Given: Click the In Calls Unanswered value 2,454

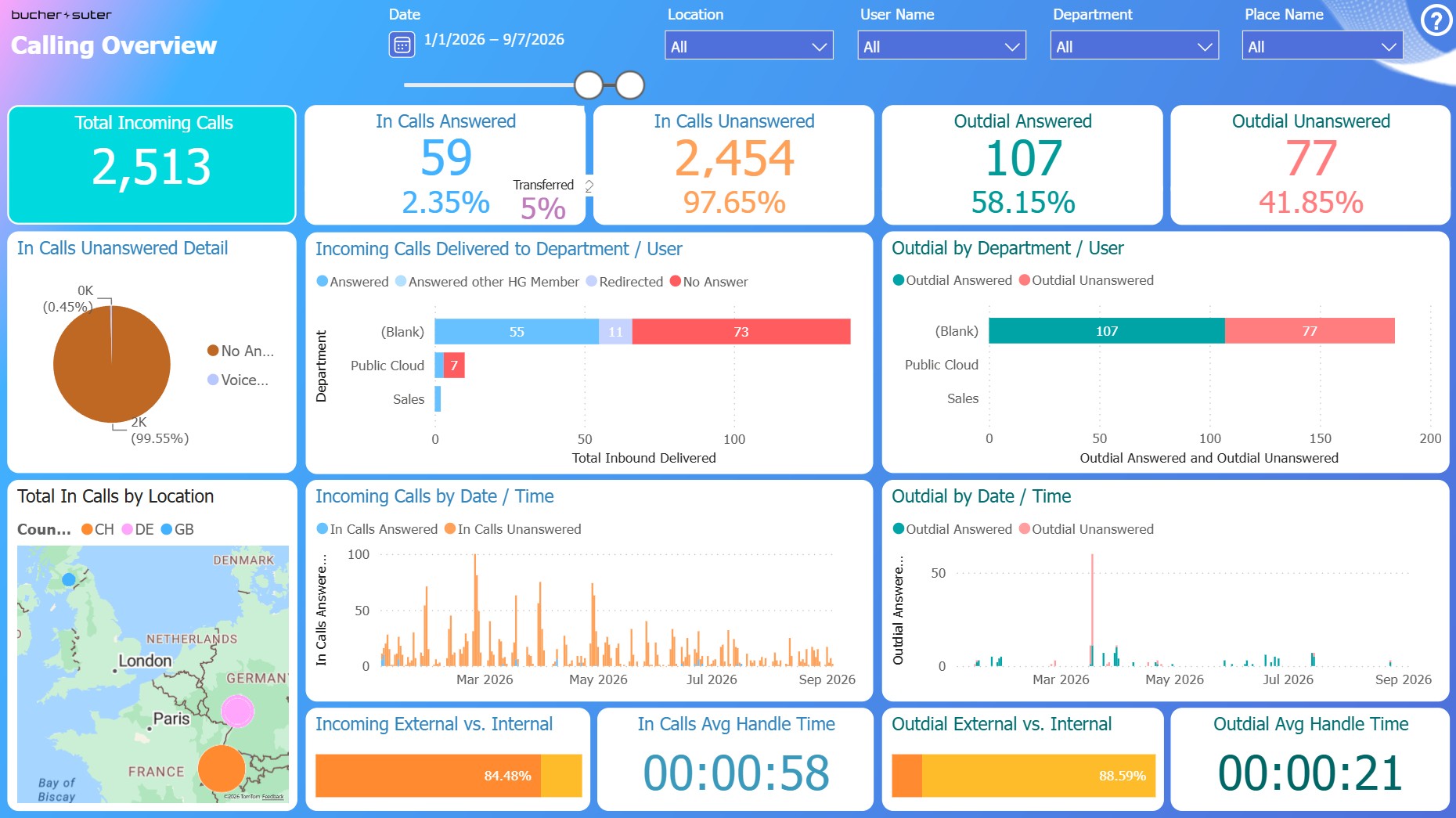Looking at the screenshot, I should click(734, 157).
